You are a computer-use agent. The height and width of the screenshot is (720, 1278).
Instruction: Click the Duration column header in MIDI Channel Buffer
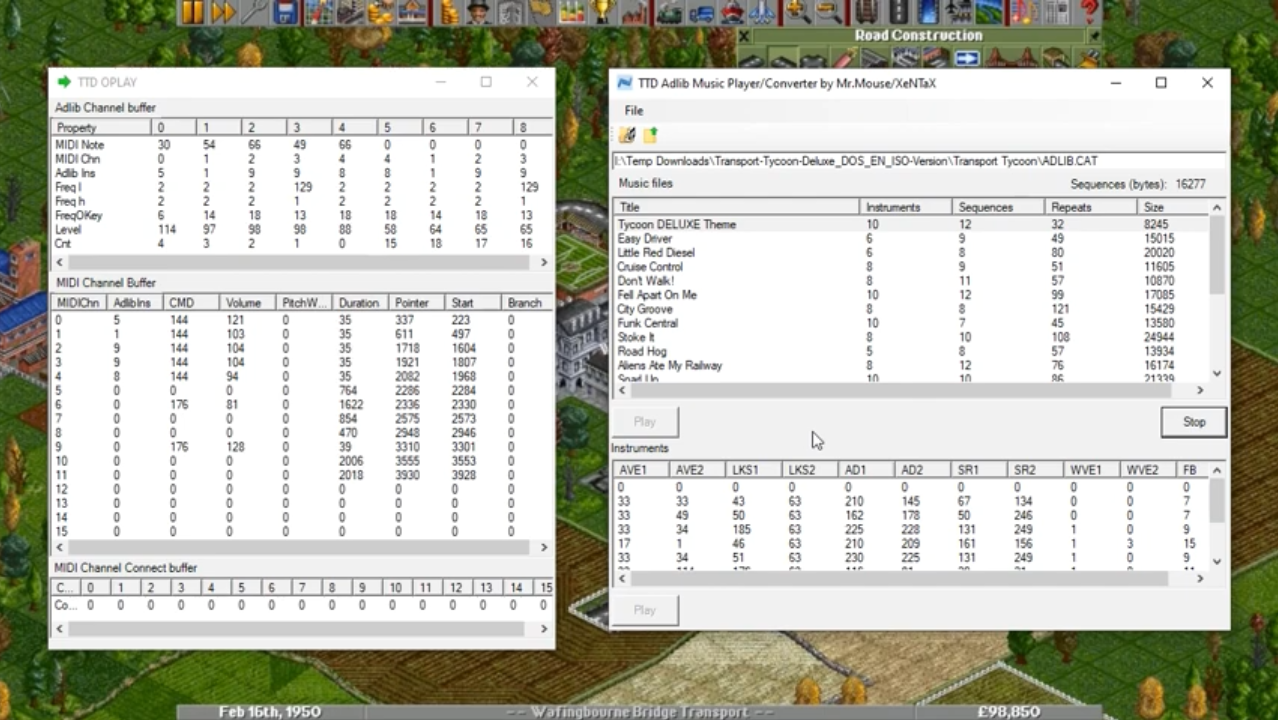coord(361,303)
